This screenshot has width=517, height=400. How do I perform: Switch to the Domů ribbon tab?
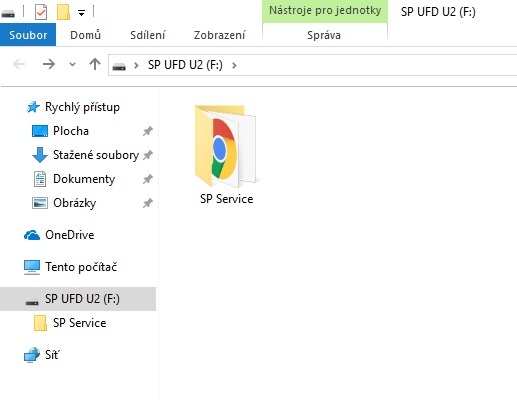(x=86, y=35)
